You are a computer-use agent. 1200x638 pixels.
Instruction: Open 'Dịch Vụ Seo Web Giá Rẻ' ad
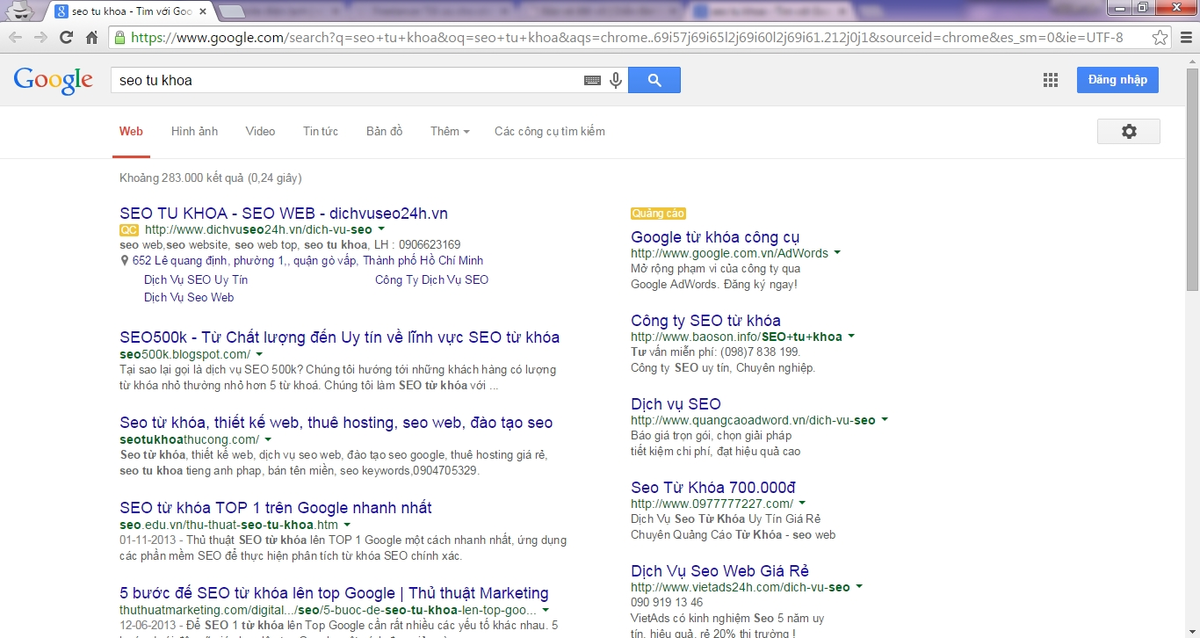pyautogui.click(x=720, y=570)
